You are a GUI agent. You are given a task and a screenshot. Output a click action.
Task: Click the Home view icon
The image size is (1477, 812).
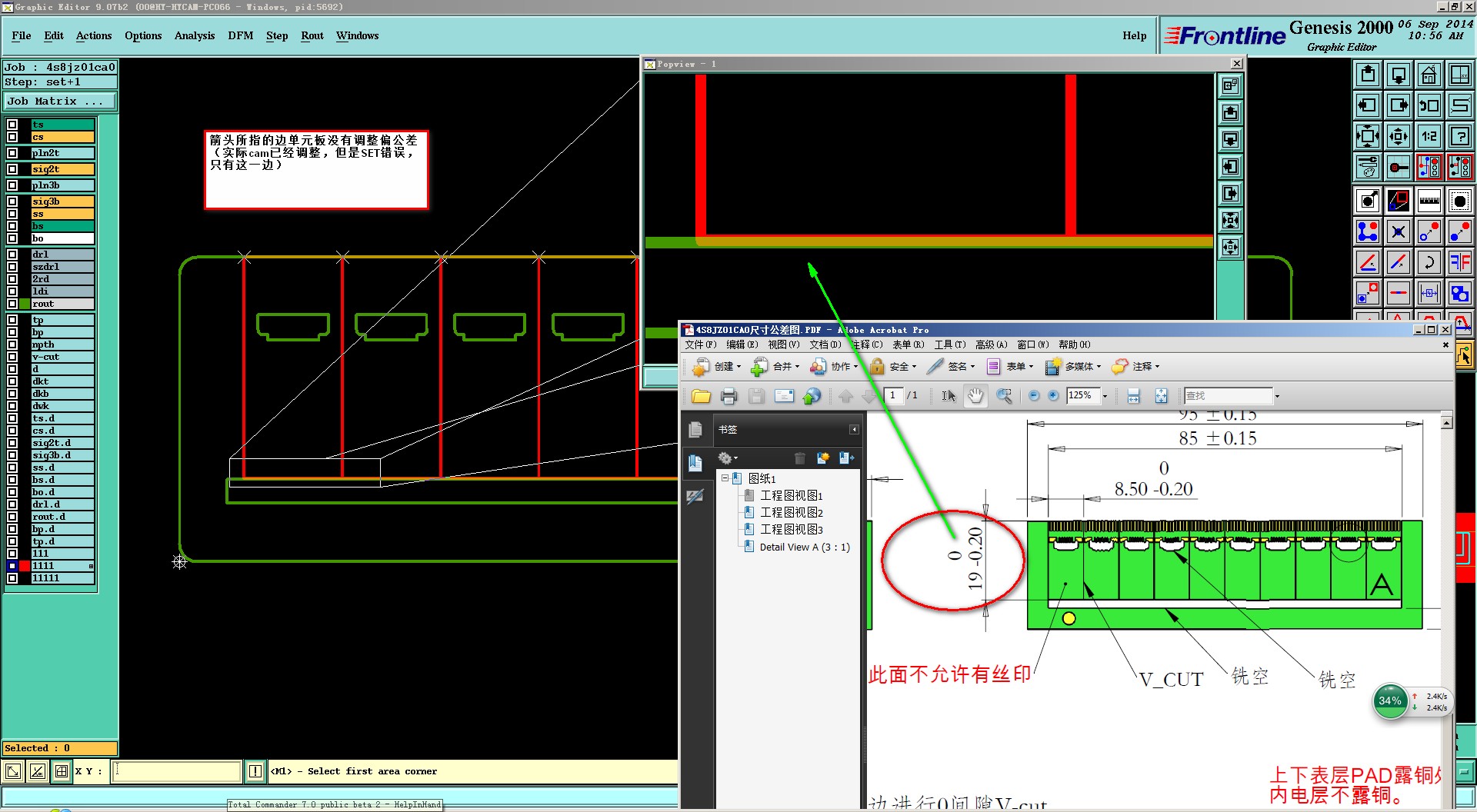pos(1429,75)
